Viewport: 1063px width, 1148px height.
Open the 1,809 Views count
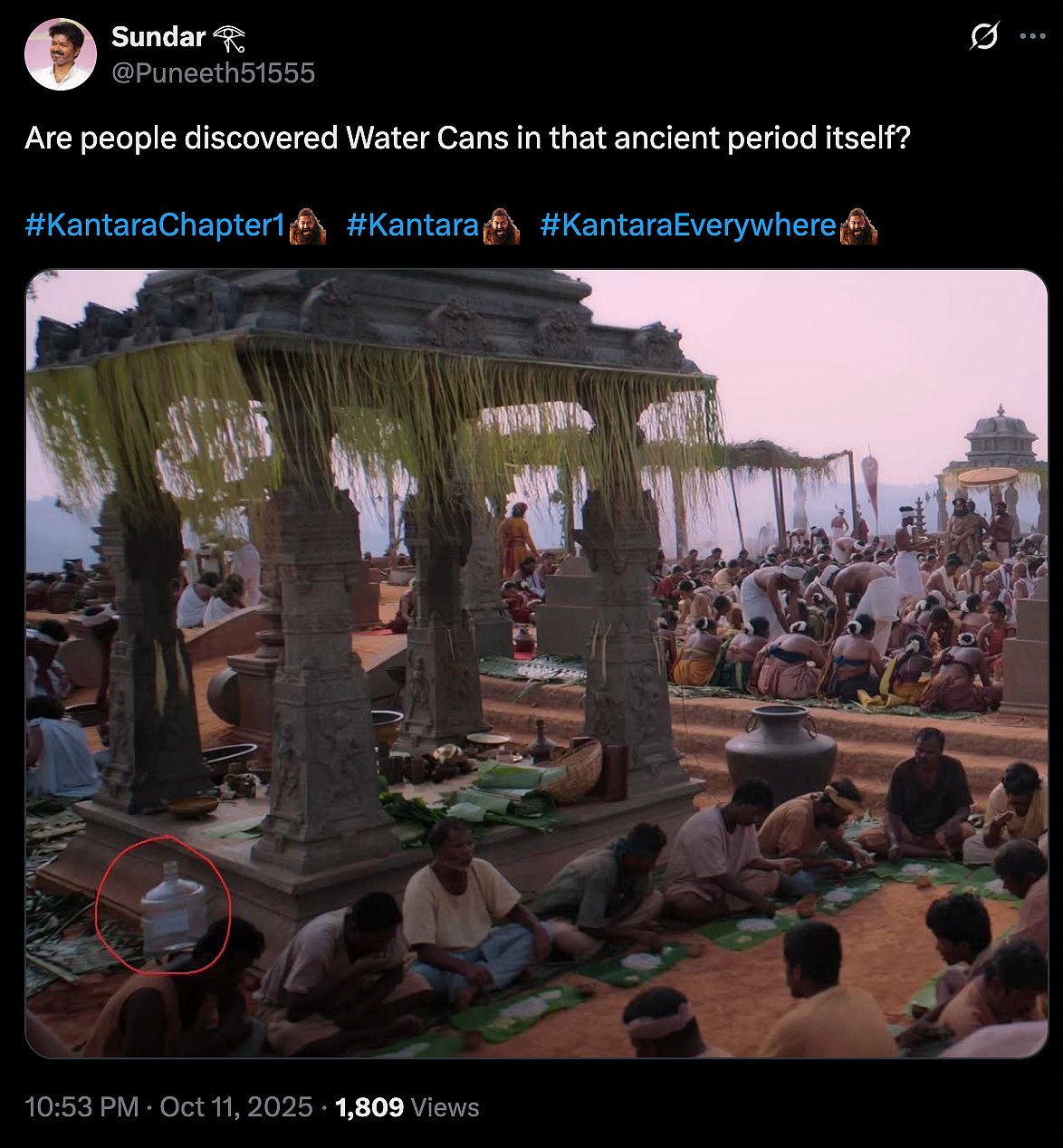coord(407,1107)
